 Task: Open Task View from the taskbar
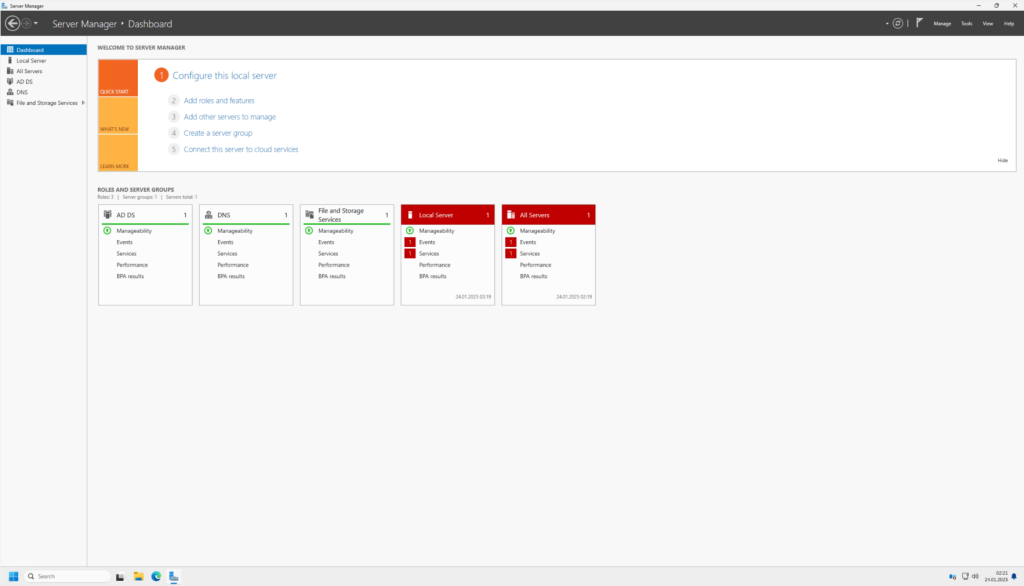click(x=120, y=576)
